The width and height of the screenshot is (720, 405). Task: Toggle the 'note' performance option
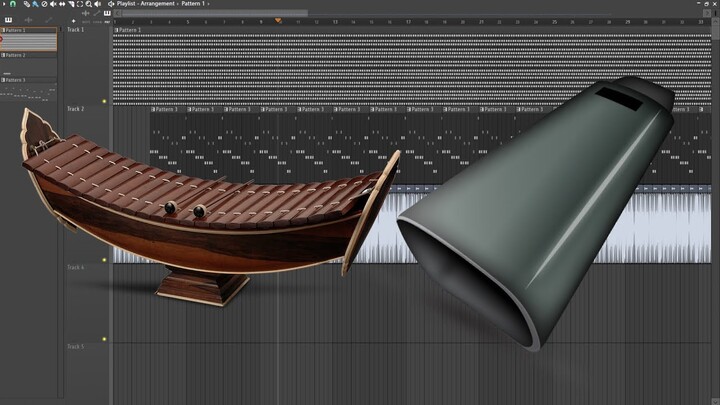[86, 22]
